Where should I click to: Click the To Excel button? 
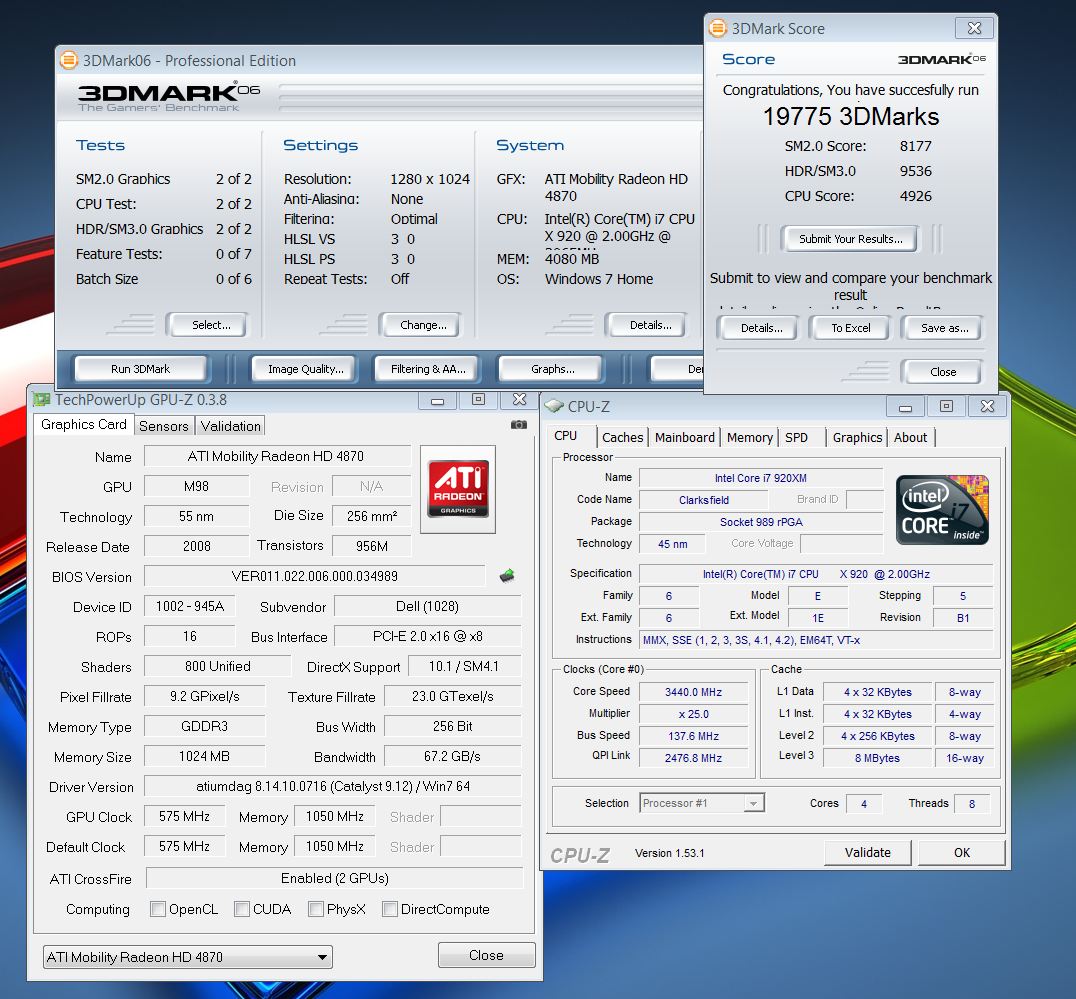(850, 328)
